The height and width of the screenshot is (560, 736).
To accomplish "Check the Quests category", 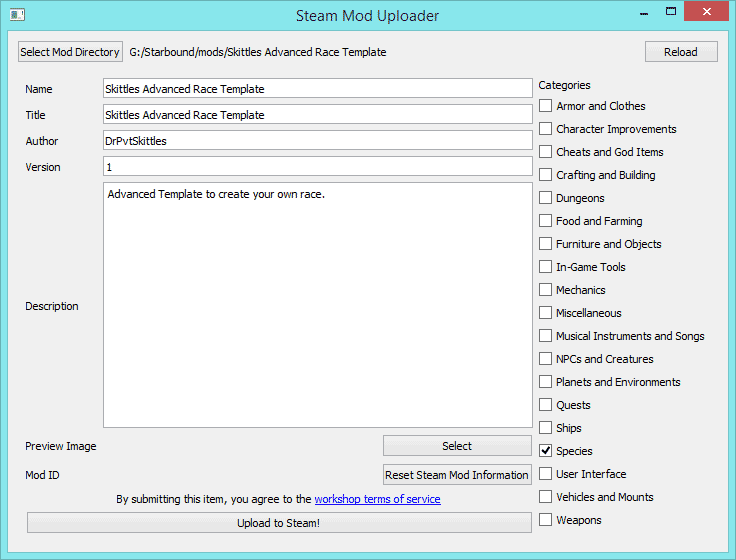I will (x=545, y=405).
